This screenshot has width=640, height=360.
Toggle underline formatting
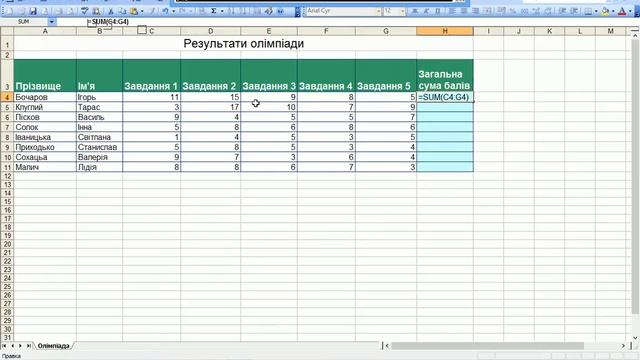[438, 11]
